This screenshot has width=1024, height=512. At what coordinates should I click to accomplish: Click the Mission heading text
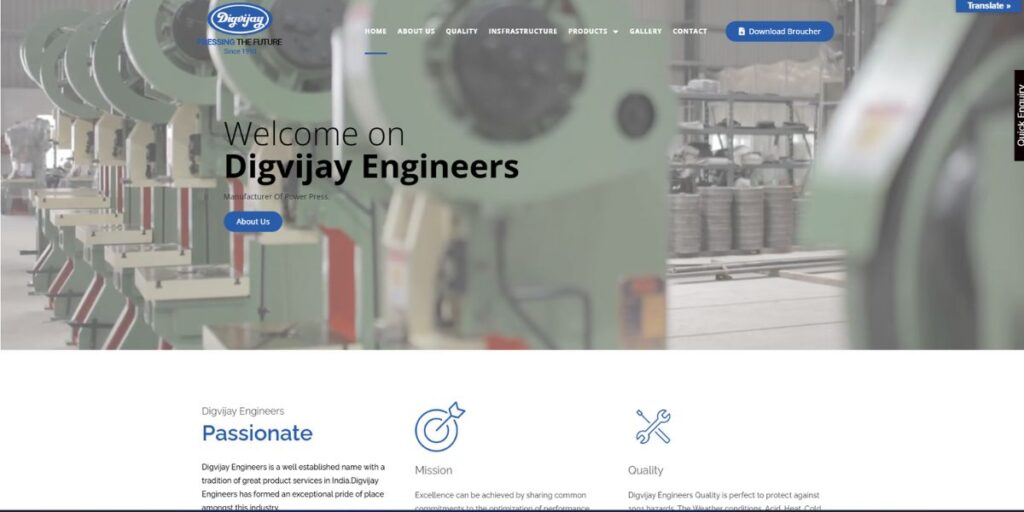(x=433, y=470)
